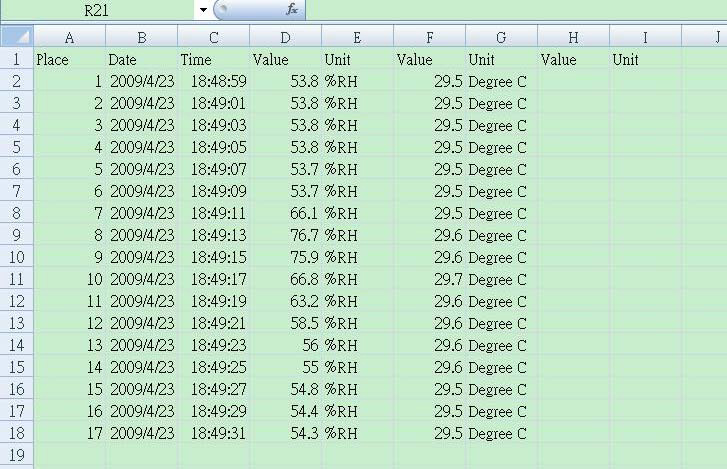Select the humidity value 66.1
The height and width of the screenshot is (469, 727).
(x=286, y=213)
